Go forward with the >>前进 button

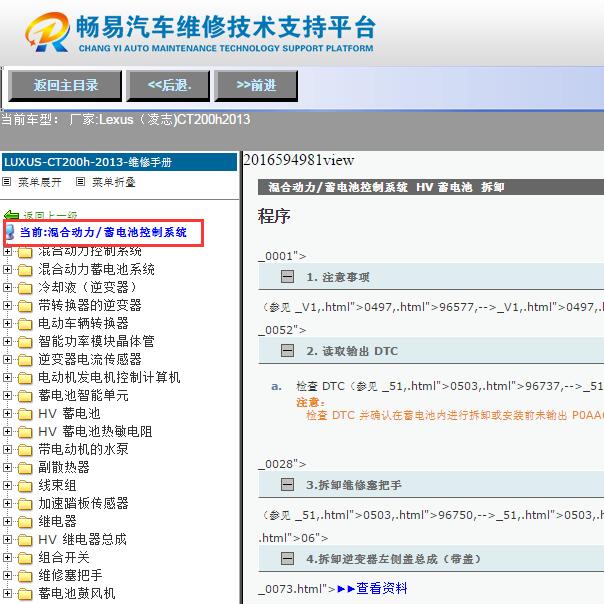256,86
